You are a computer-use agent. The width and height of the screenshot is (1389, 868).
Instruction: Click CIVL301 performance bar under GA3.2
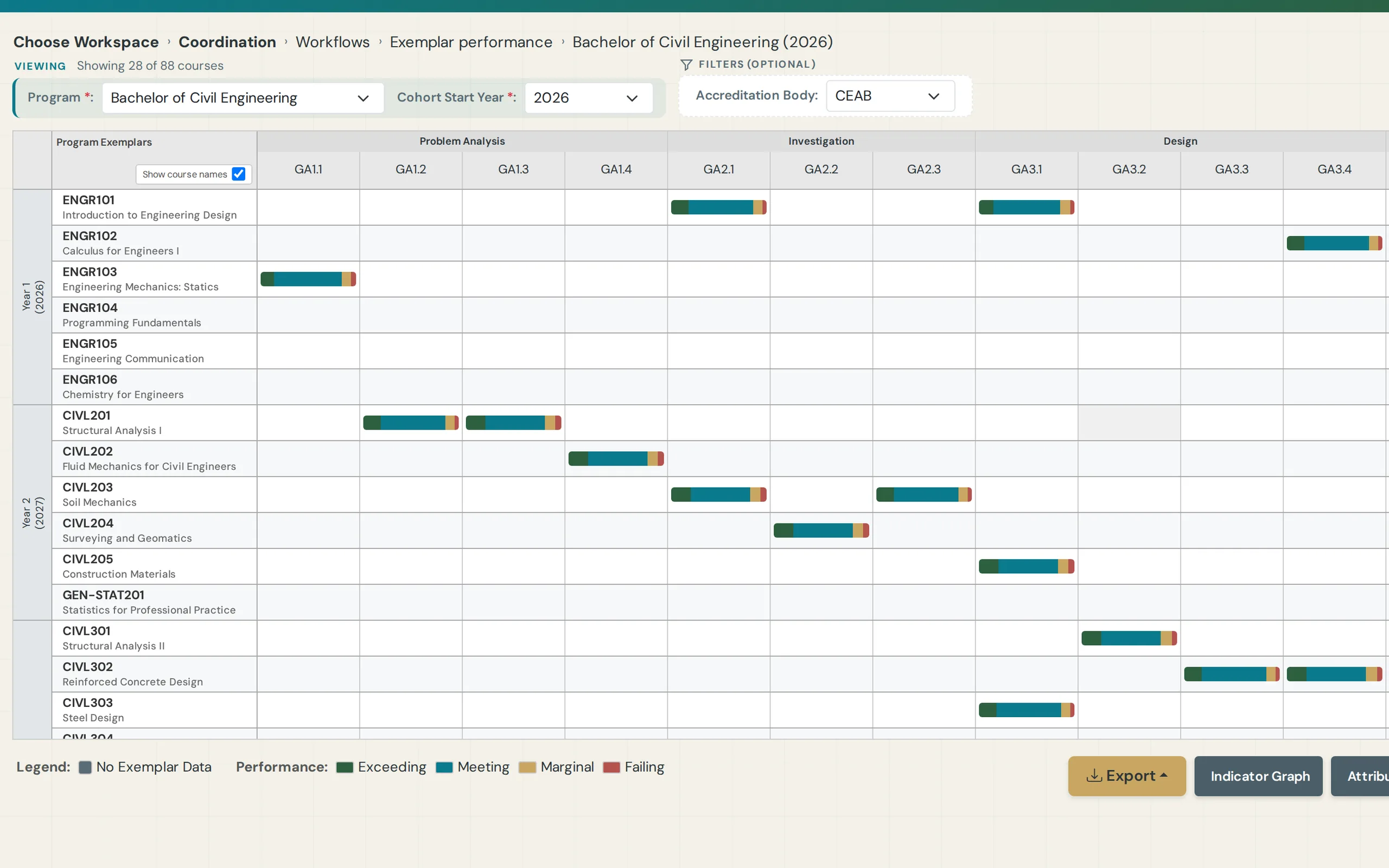[x=1129, y=639]
